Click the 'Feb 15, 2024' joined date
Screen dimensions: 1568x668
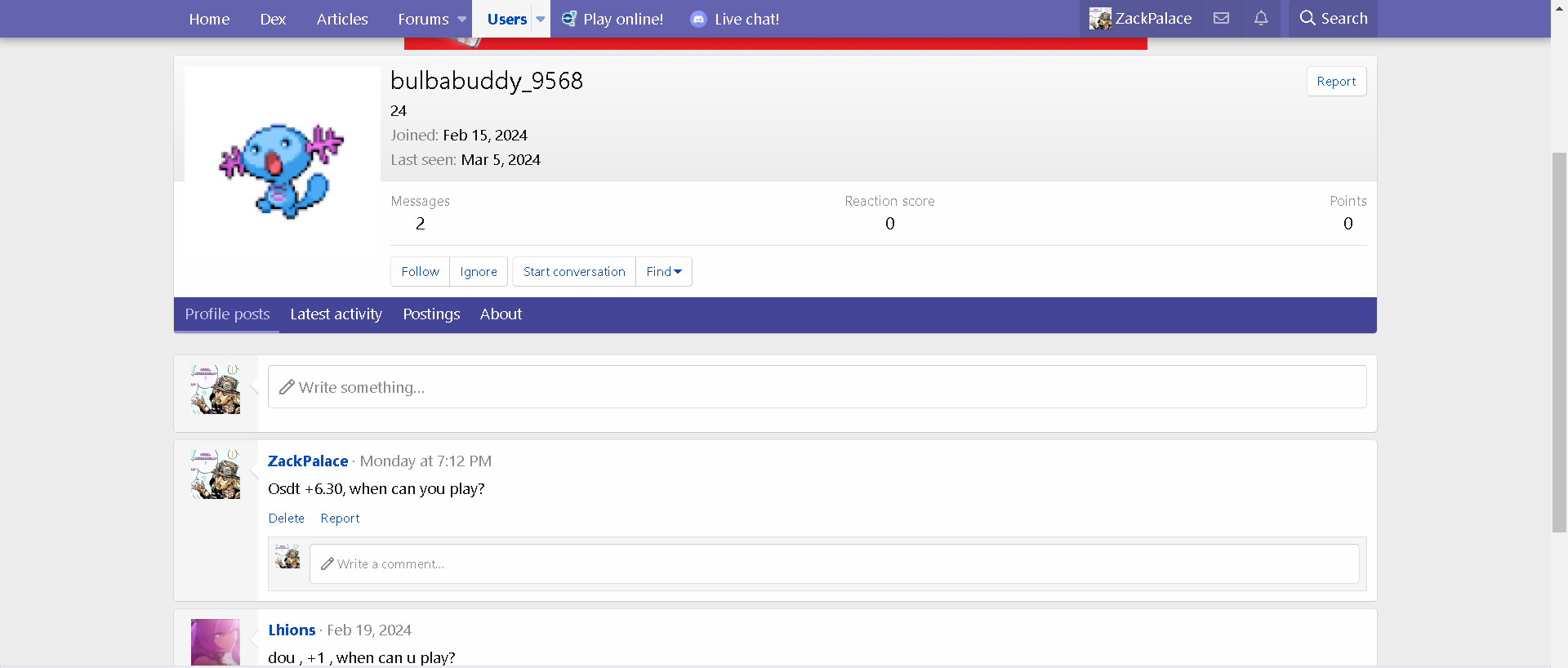click(x=485, y=135)
